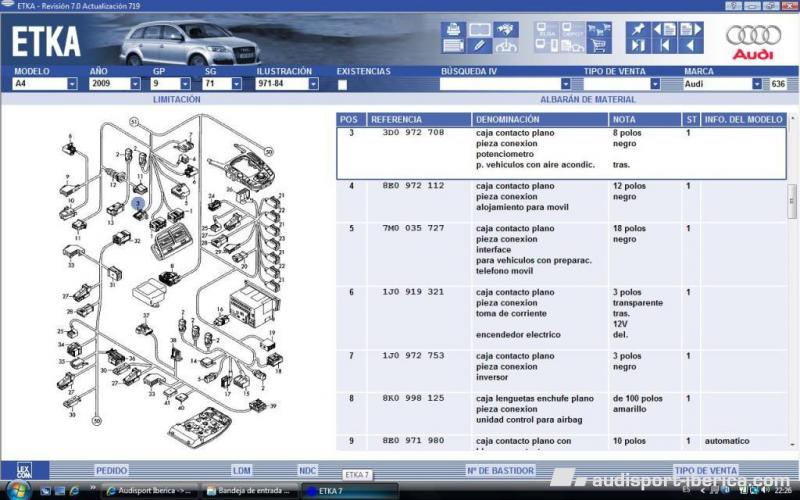Click the bottom TIPO DE VENTA button

(x=706, y=470)
